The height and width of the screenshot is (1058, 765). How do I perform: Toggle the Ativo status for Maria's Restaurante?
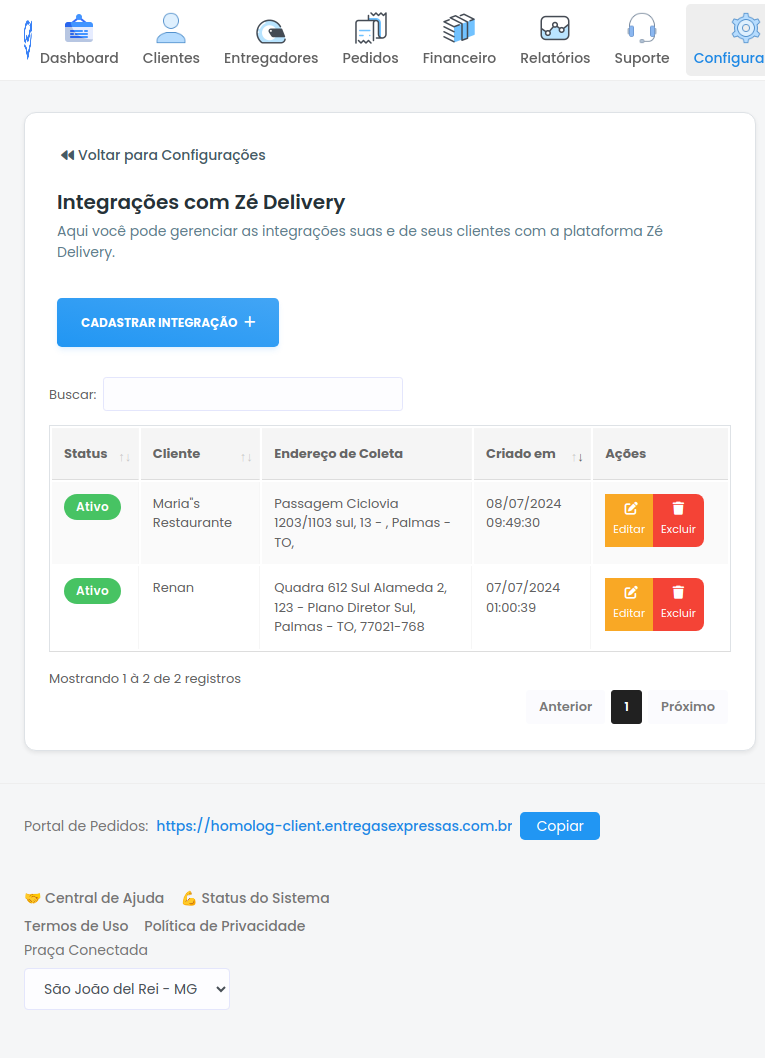pyautogui.click(x=92, y=506)
